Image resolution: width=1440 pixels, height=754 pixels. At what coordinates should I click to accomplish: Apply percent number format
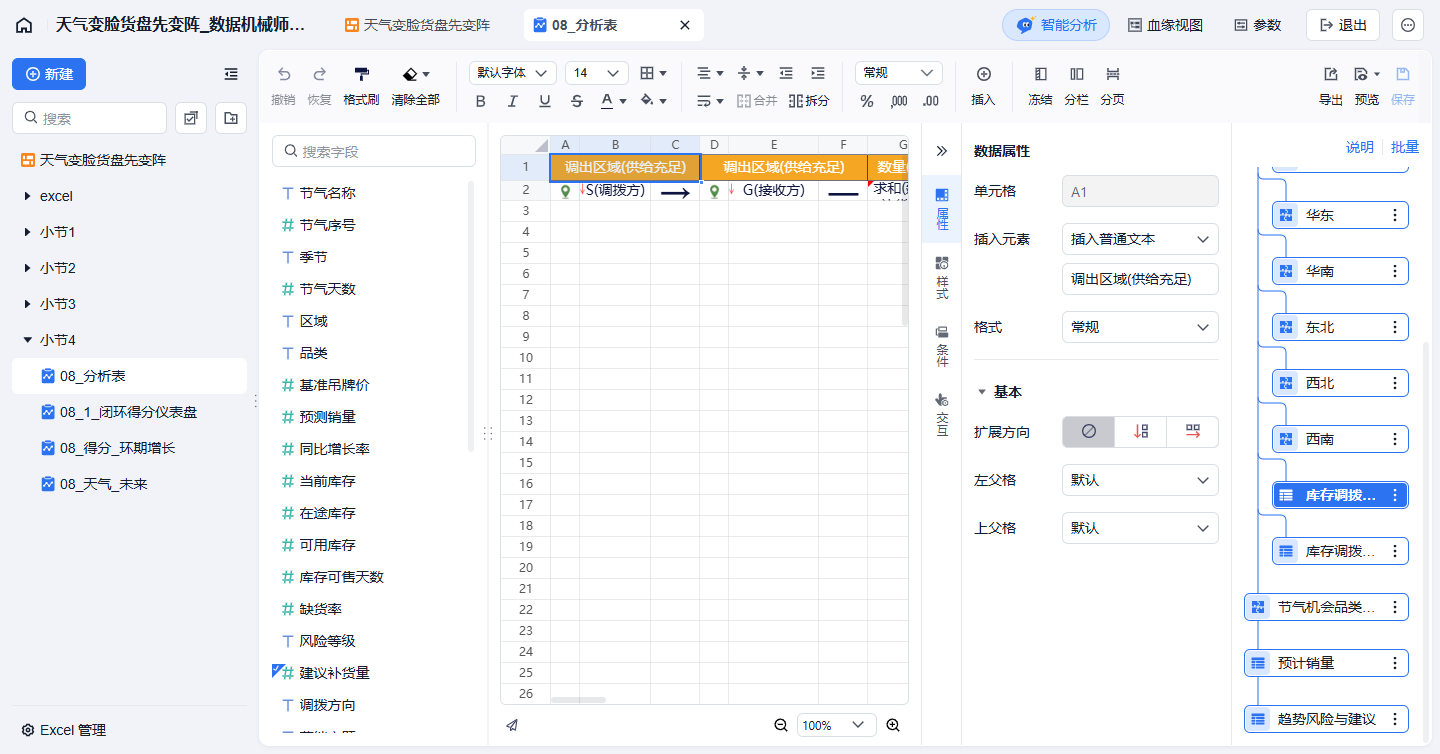[867, 101]
